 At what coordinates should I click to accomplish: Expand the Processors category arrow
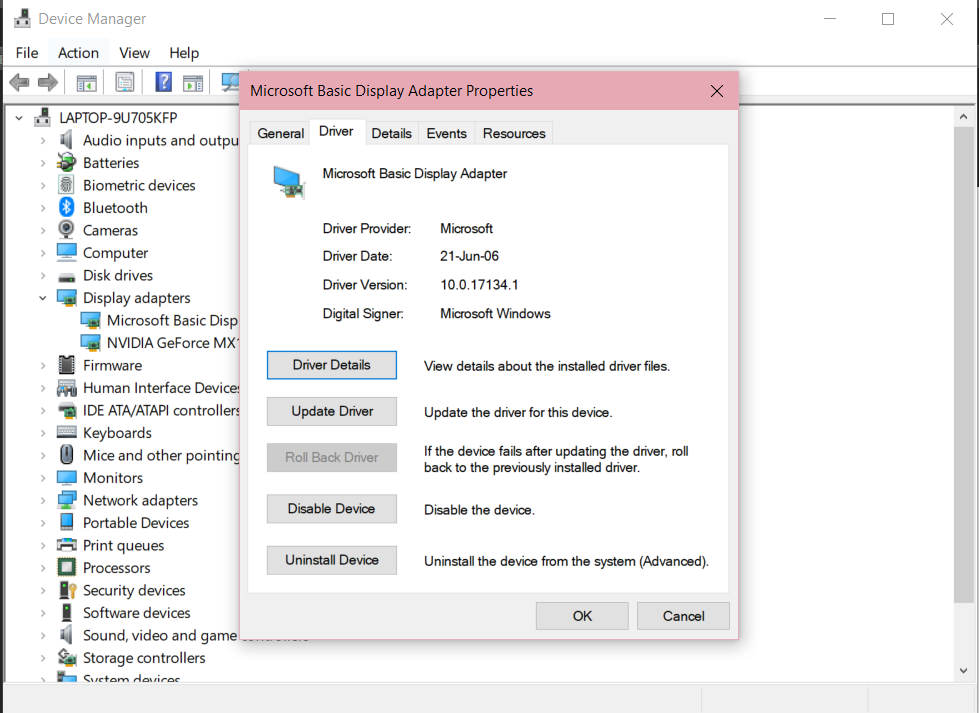coord(42,568)
